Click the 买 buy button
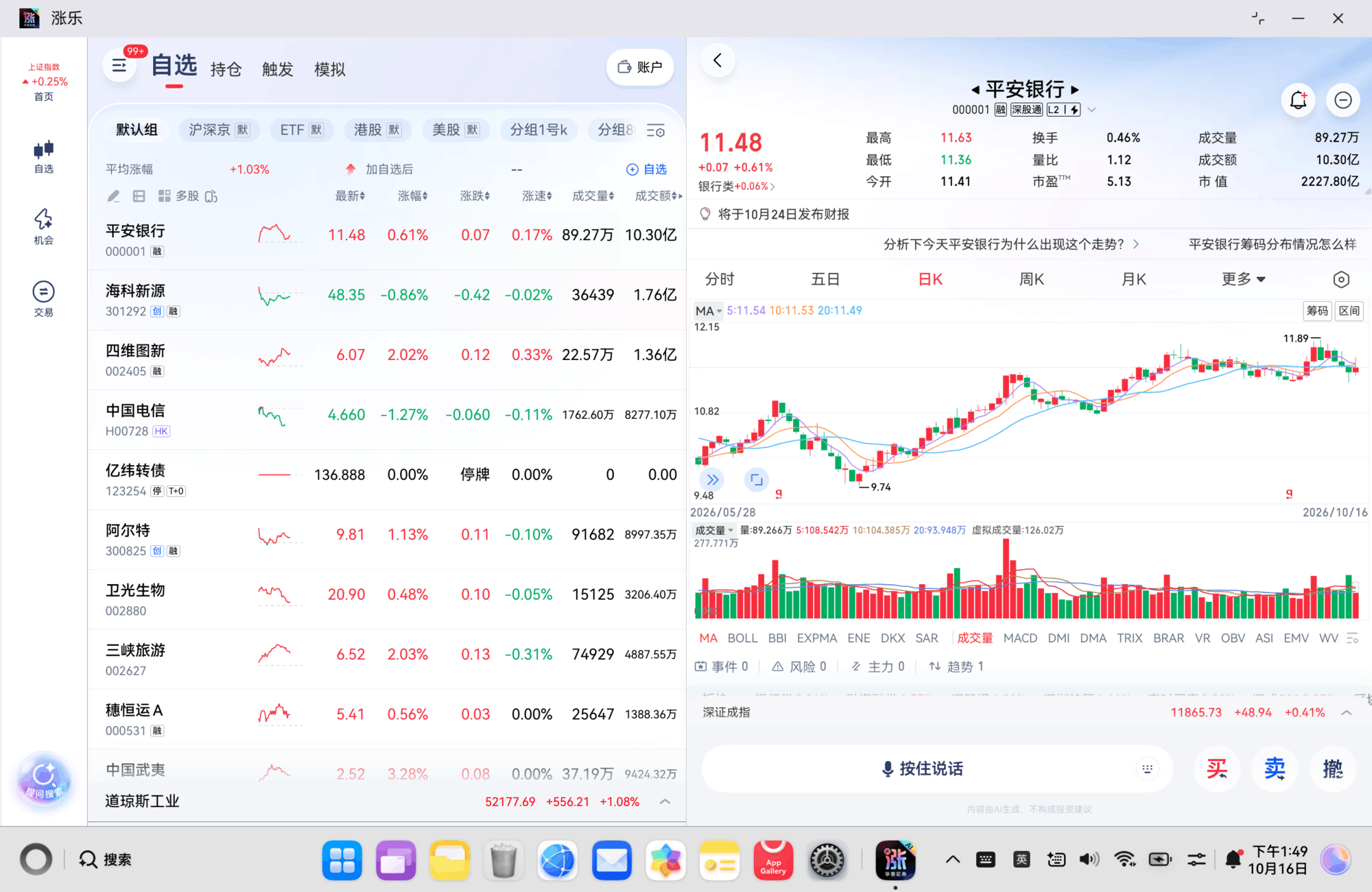 pyautogui.click(x=1217, y=769)
